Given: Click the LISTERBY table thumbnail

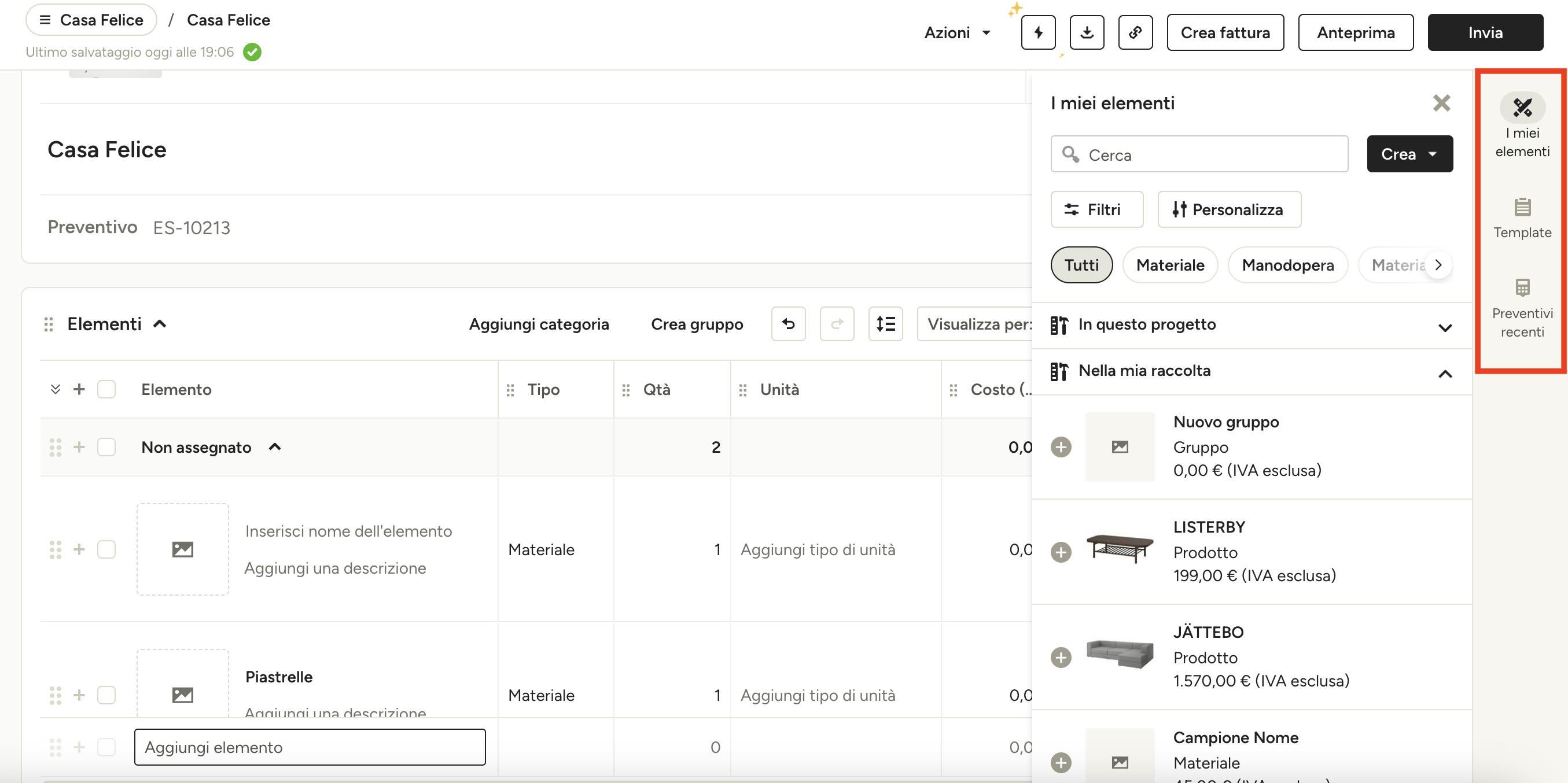Looking at the screenshot, I should 1120,549.
